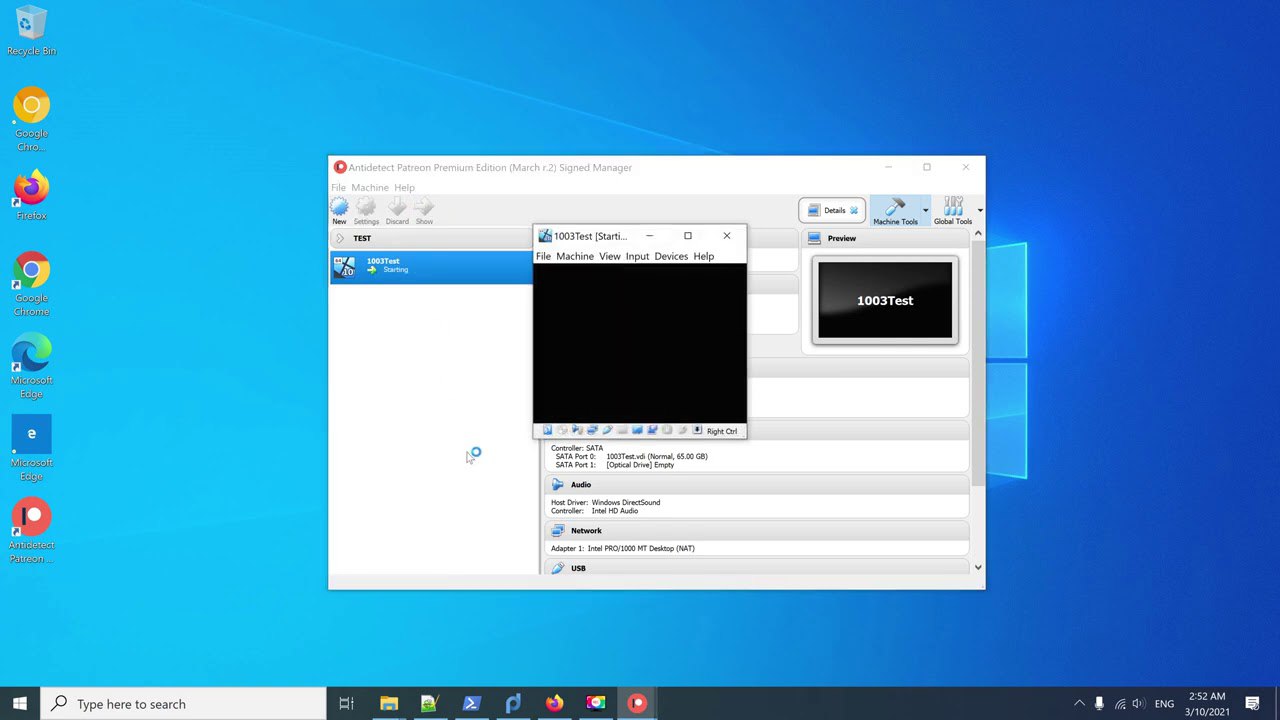This screenshot has height=720, width=1280.
Task: Click the Audio section speaker icon
Action: click(558, 485)
